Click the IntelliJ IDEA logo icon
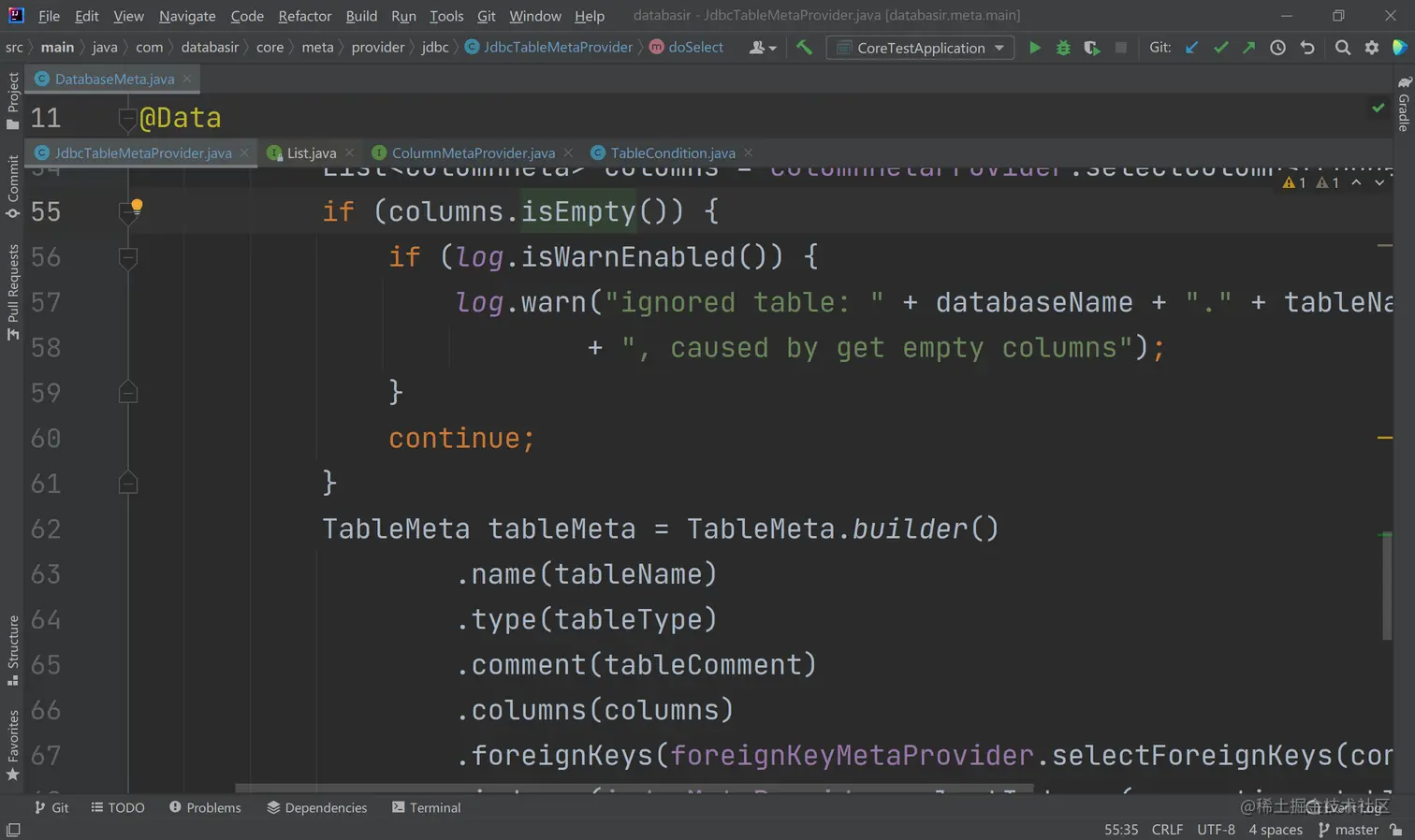The image size is (1415, 840). [x=16, y=15]
